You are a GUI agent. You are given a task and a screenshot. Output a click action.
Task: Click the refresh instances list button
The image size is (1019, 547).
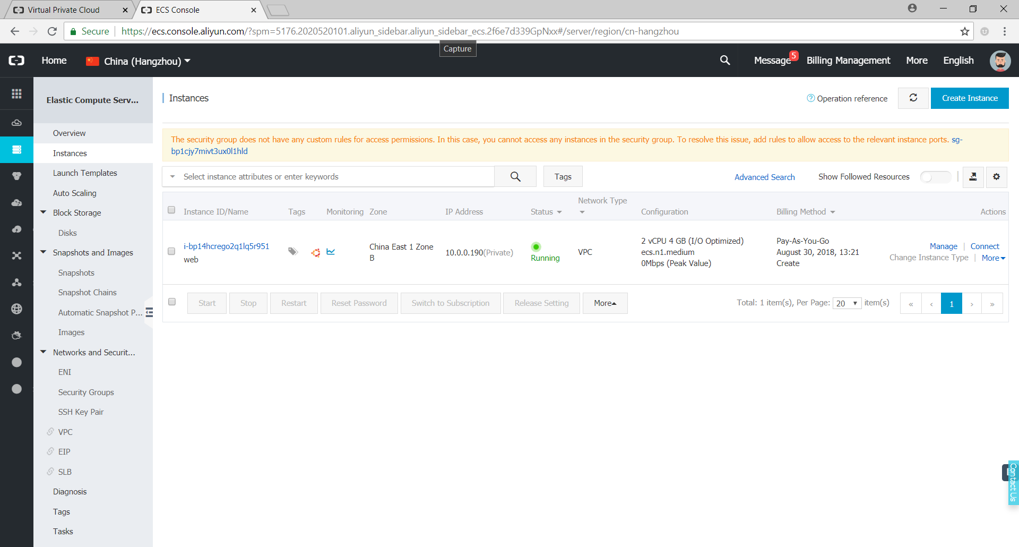pyautogui.click(x=913, y=98)
